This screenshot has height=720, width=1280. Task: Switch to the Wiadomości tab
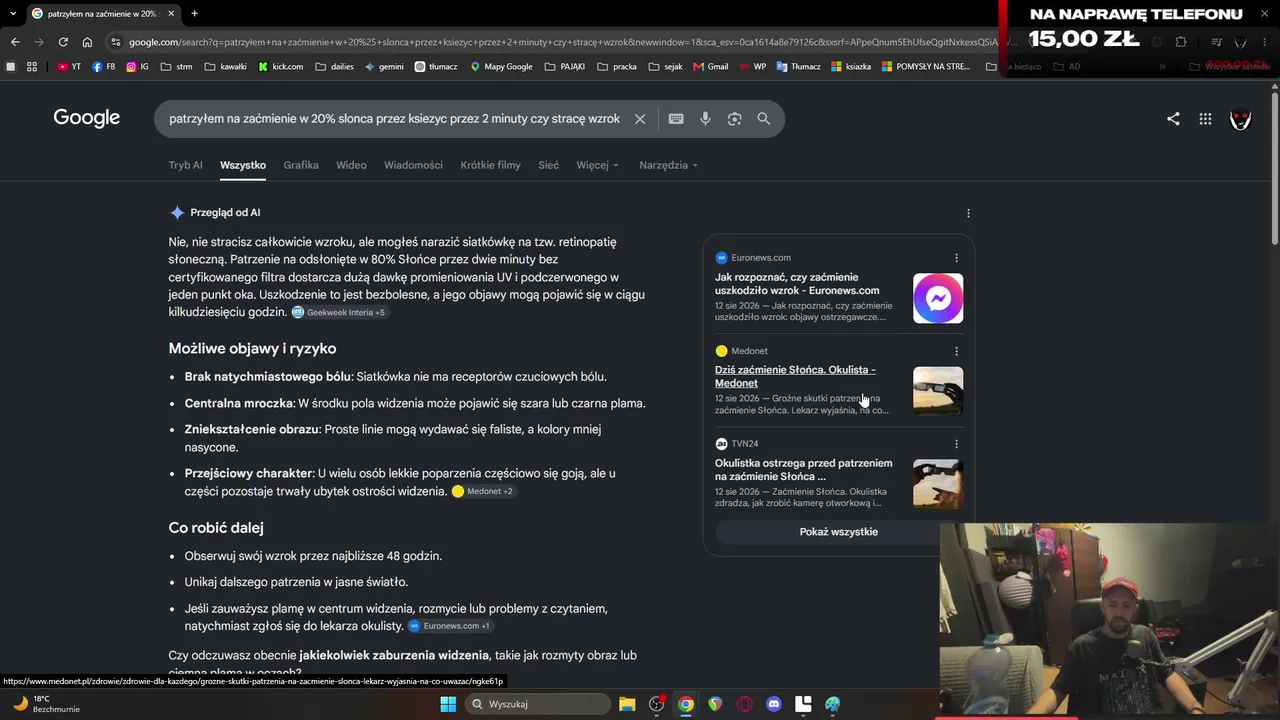tap(413, 165)
